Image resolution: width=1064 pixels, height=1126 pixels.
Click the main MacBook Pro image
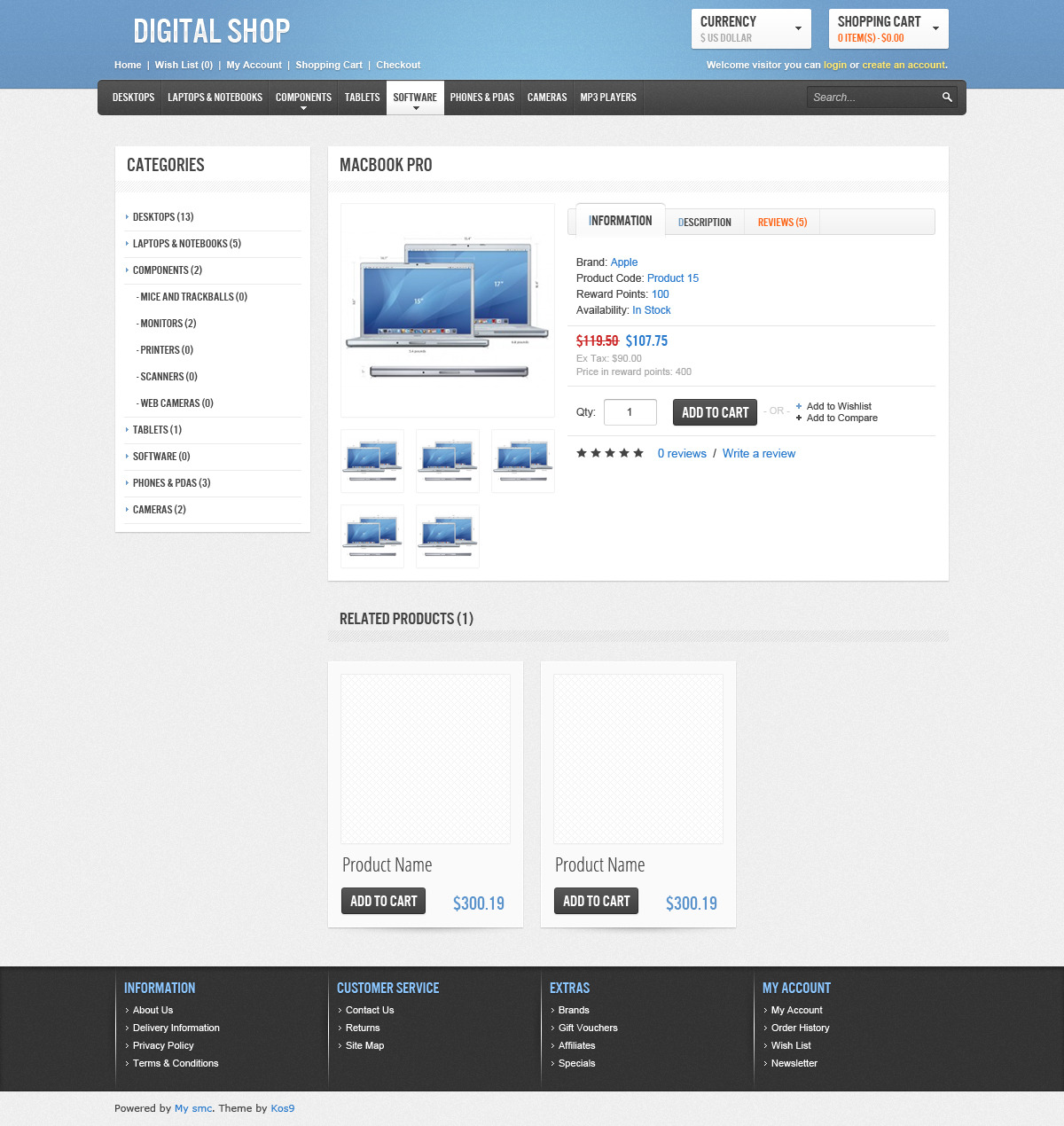tap(448, 310)
